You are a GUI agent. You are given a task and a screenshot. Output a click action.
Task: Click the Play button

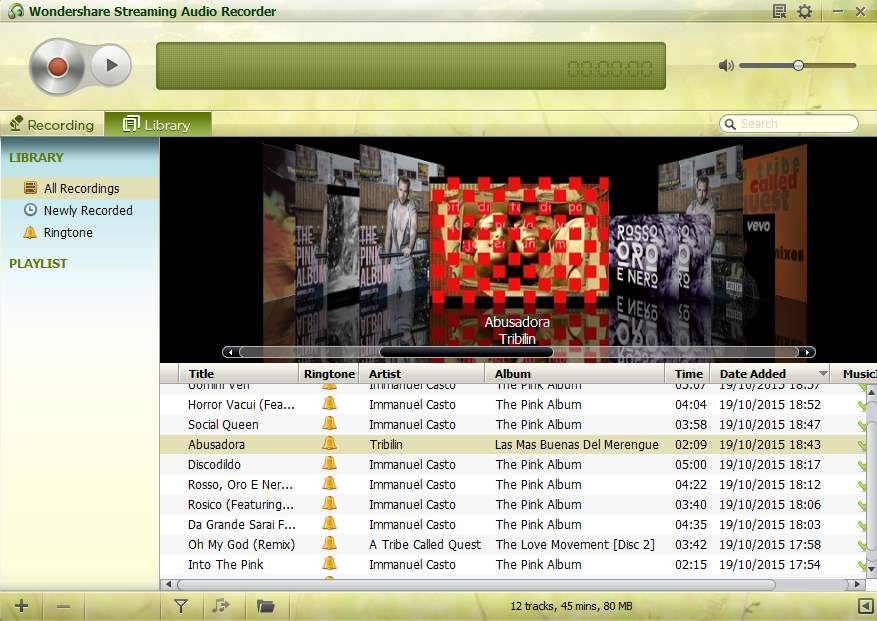click(x=111, y=66)
